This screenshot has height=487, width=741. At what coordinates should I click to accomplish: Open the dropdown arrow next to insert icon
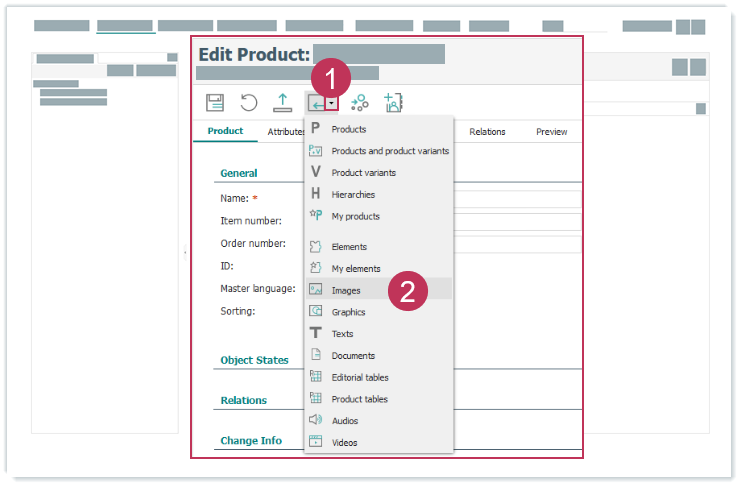pyautogui.click(x=331, y=103)
